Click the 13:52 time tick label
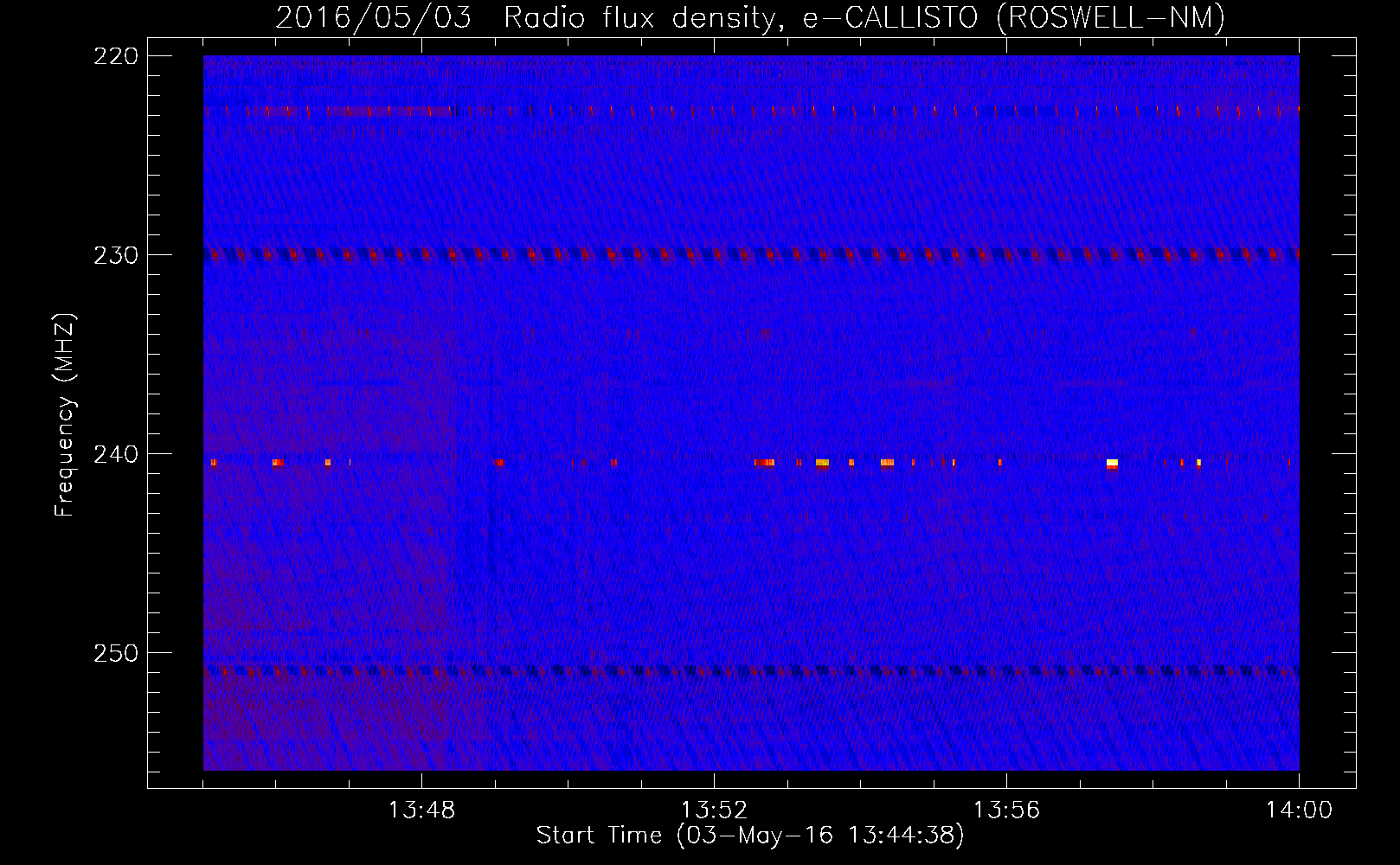Screen dimensions: 1400x865 pos(714,811)
